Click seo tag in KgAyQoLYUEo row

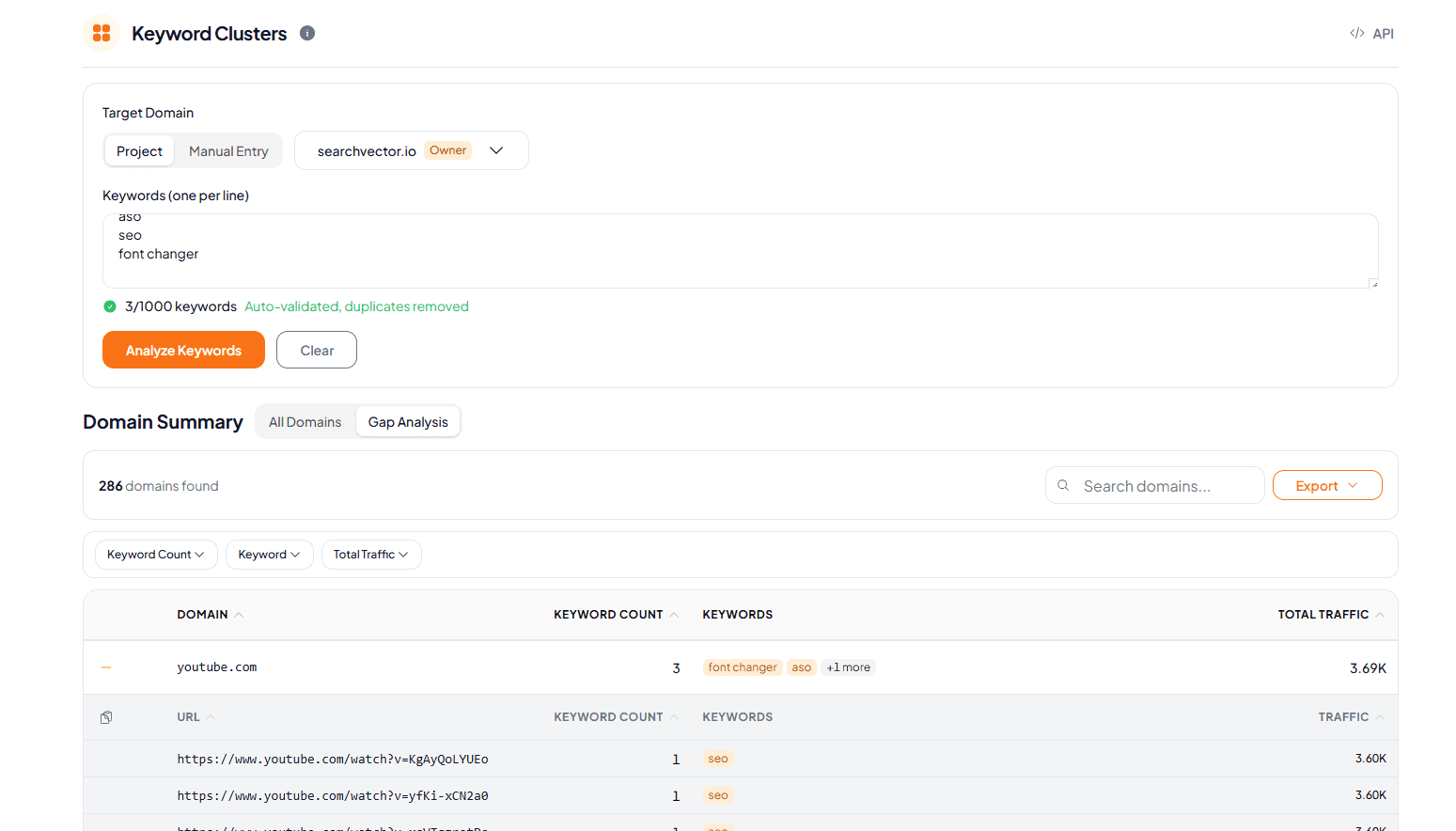pyautogui.click(x=718, y=759)
